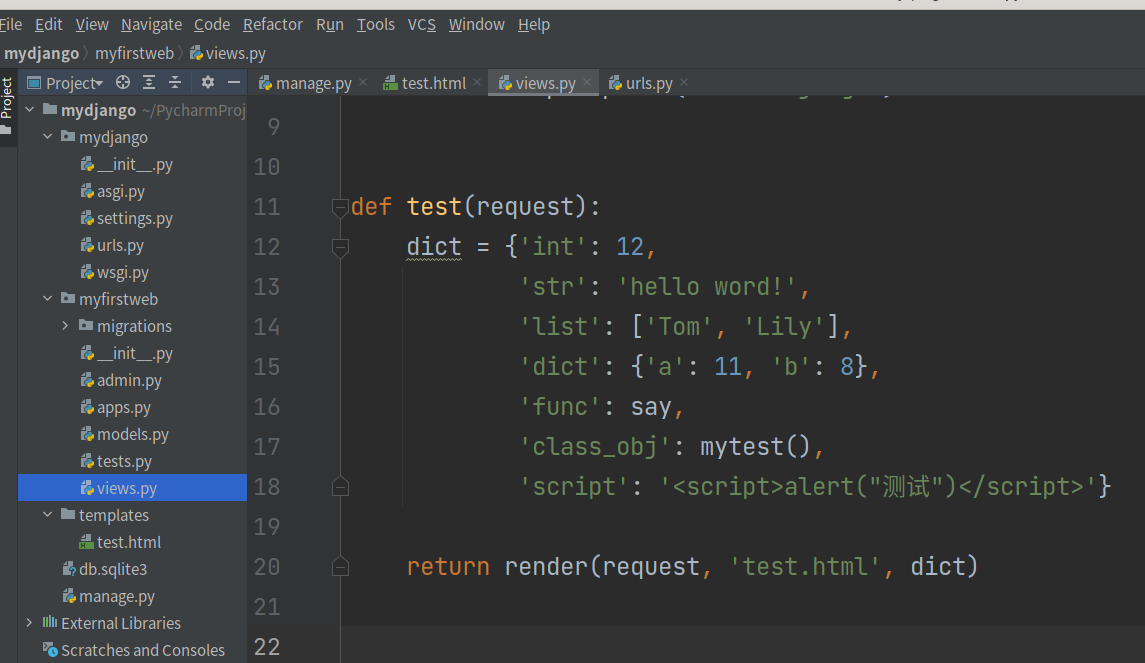Open the Help menu
This screenshot has width=1145, height=663.
point(534,25)
